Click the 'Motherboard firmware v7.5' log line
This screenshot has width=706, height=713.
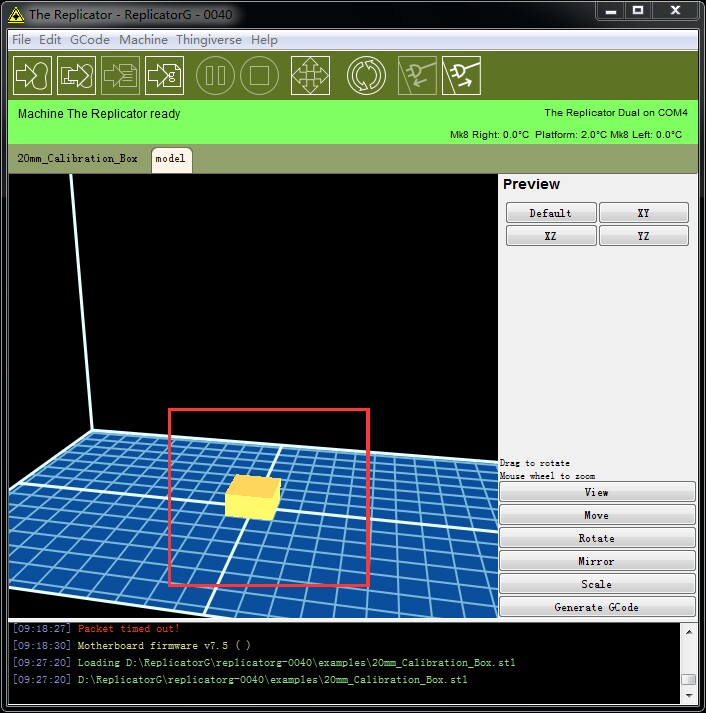click(x=164, y=646)
